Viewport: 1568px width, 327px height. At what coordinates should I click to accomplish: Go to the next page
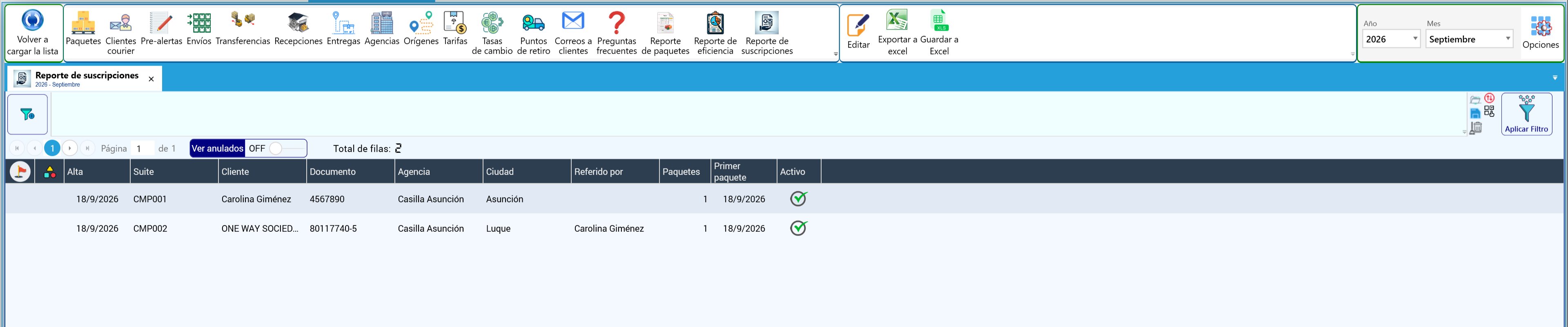coord(70,149)
